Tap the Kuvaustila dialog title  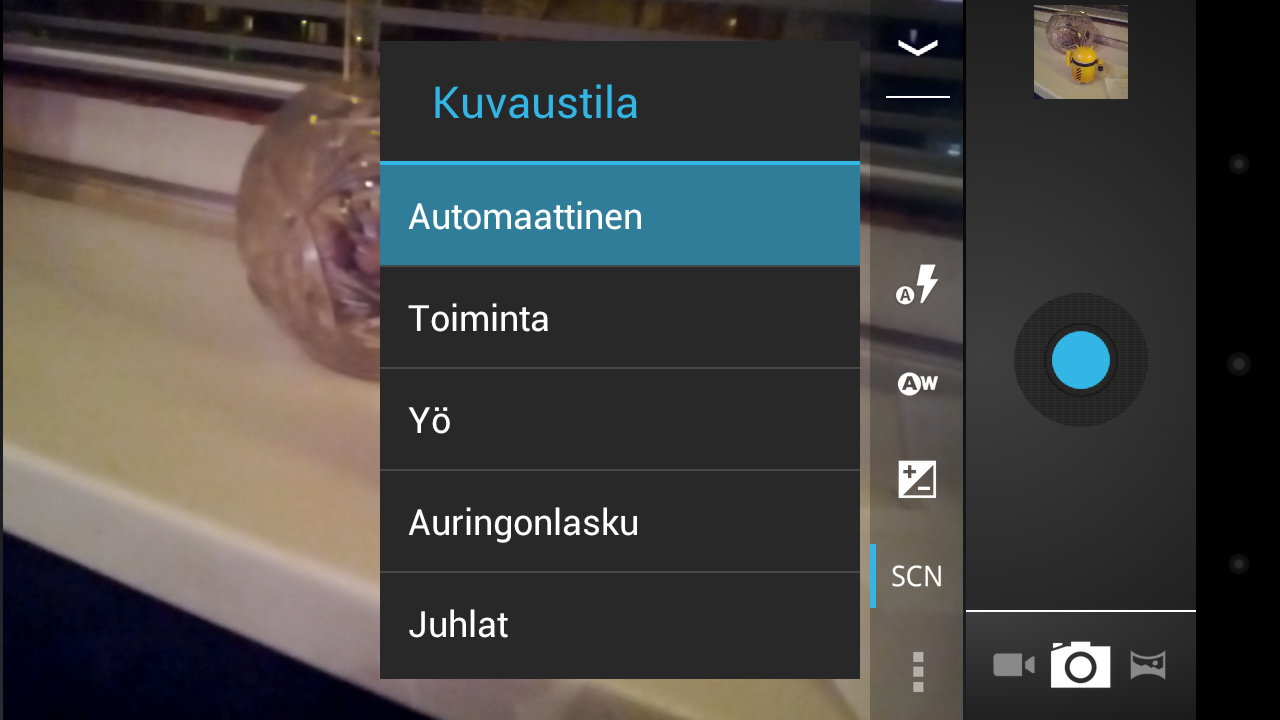[x=535, y=103]
